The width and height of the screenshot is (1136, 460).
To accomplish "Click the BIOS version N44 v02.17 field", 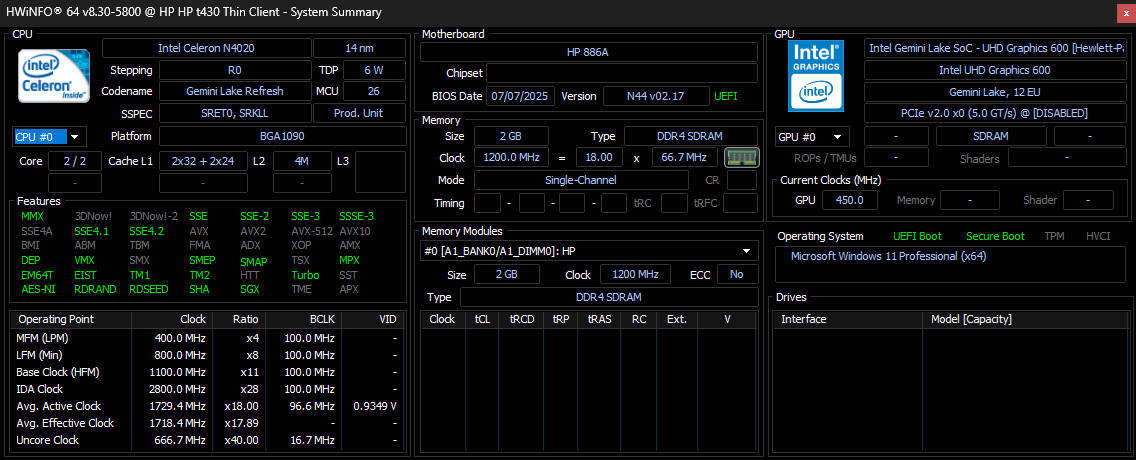I will click(x=655, y=96).
